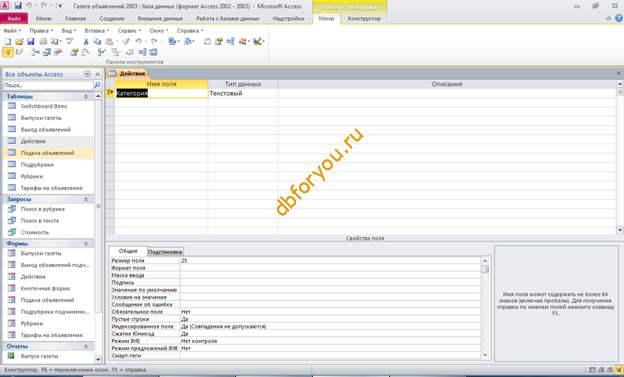Click the Help question mark icon
624x377 pixels.
[619, 18]
